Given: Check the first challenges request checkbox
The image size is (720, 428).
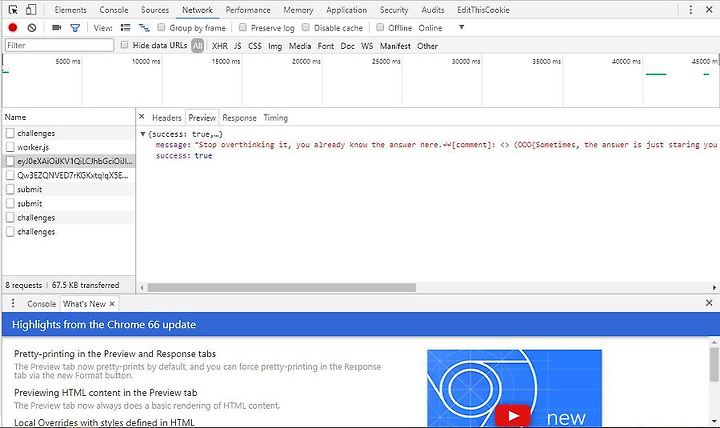Looking at the screenshot, I should click(10, 133).
